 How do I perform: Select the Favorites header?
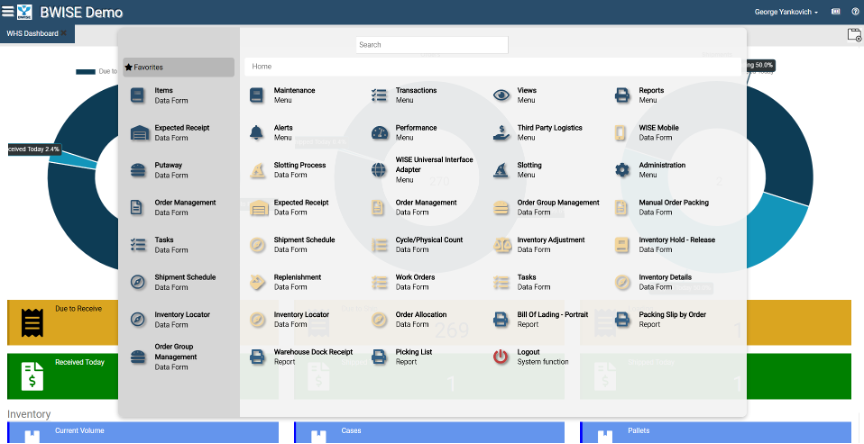pos(179,67)
